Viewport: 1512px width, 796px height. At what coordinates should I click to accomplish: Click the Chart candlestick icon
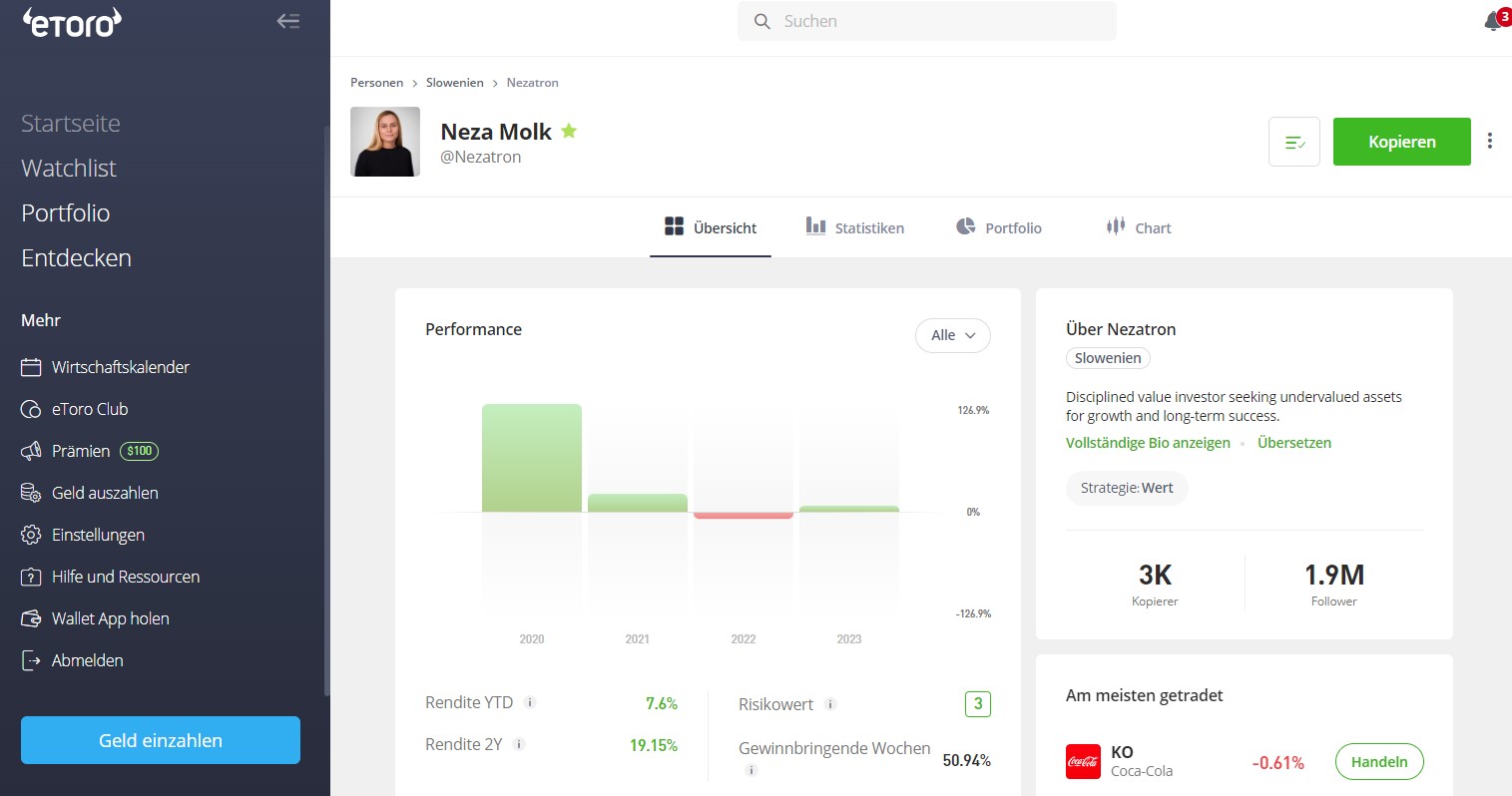click(1116, 226)
